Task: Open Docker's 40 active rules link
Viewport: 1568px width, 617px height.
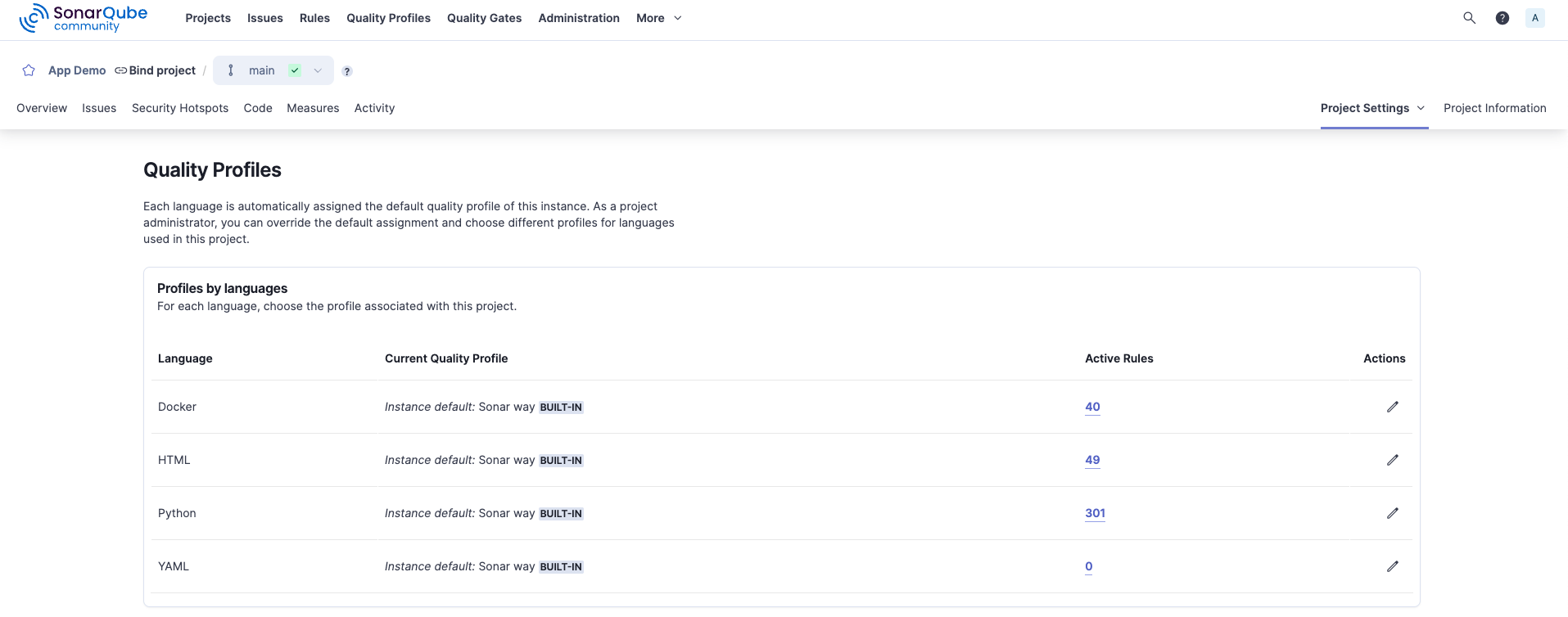Action: point(1092,407)
